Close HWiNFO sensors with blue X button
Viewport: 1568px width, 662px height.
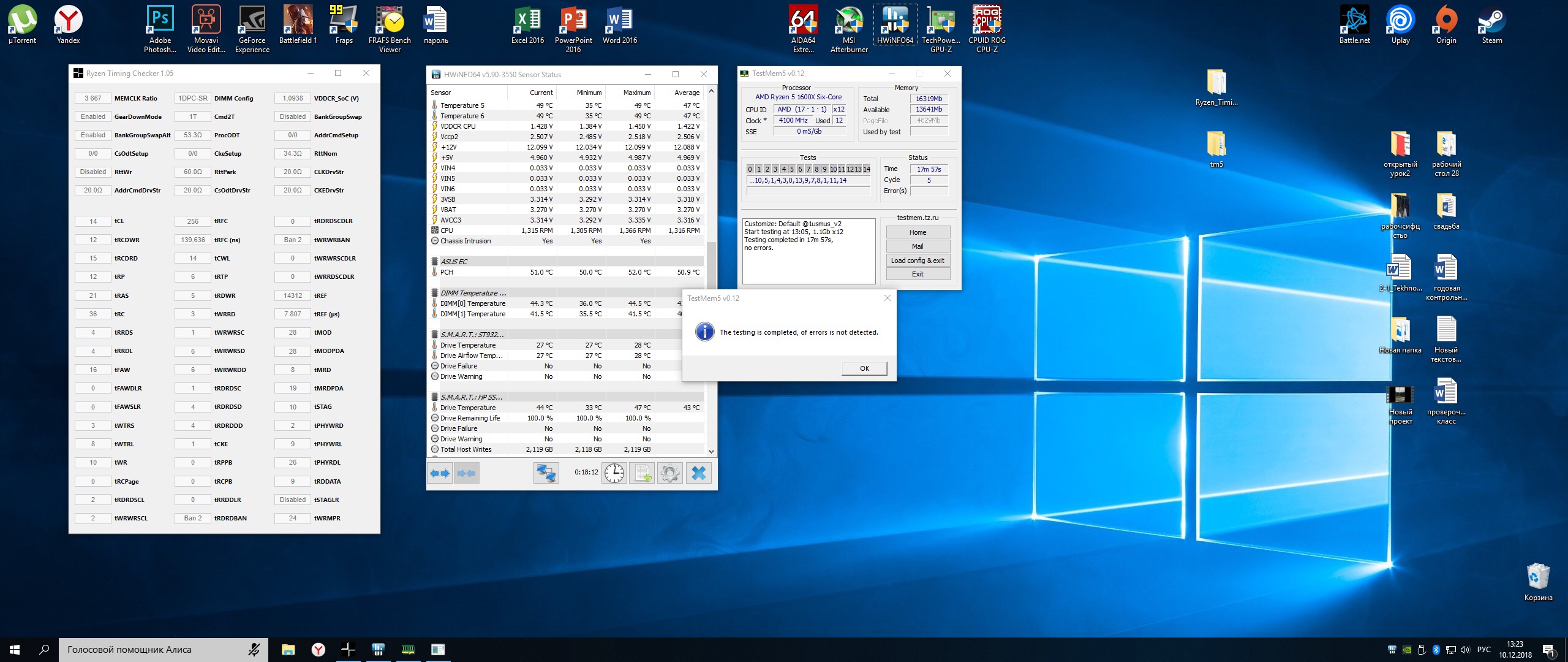pos(698,473)
